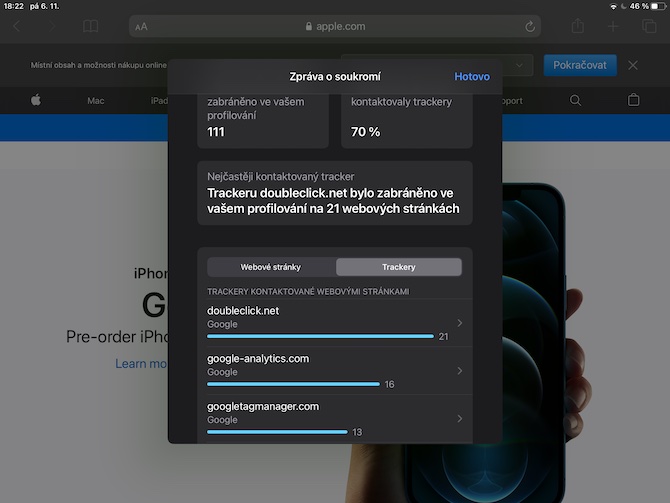This screenshot has width=670, height=503.
Task: Open the site search magnifier
Action: click(576, 100)
